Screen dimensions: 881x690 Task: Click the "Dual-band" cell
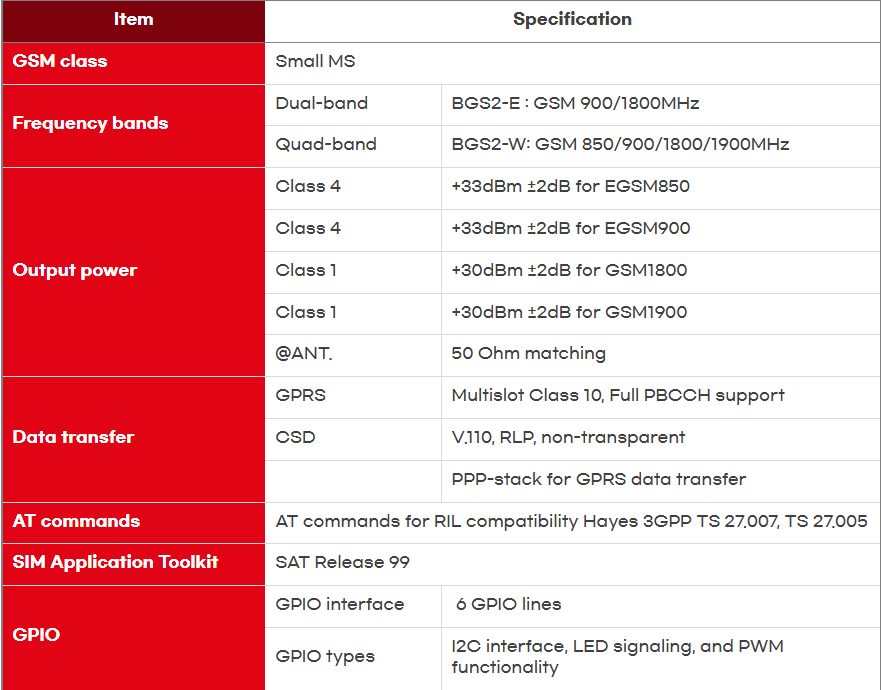tap(321, 103)
